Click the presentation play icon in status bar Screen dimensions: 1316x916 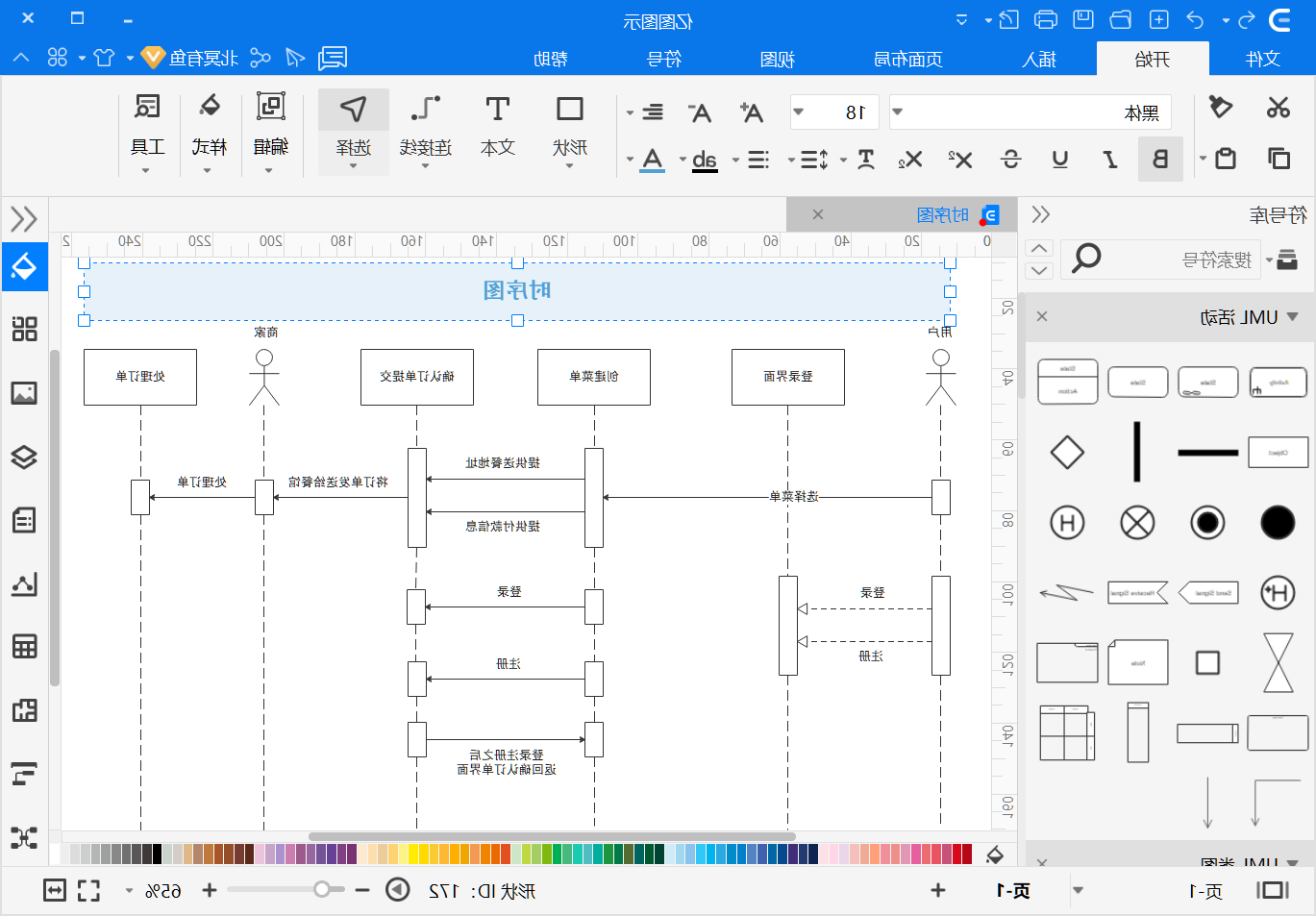398,890
